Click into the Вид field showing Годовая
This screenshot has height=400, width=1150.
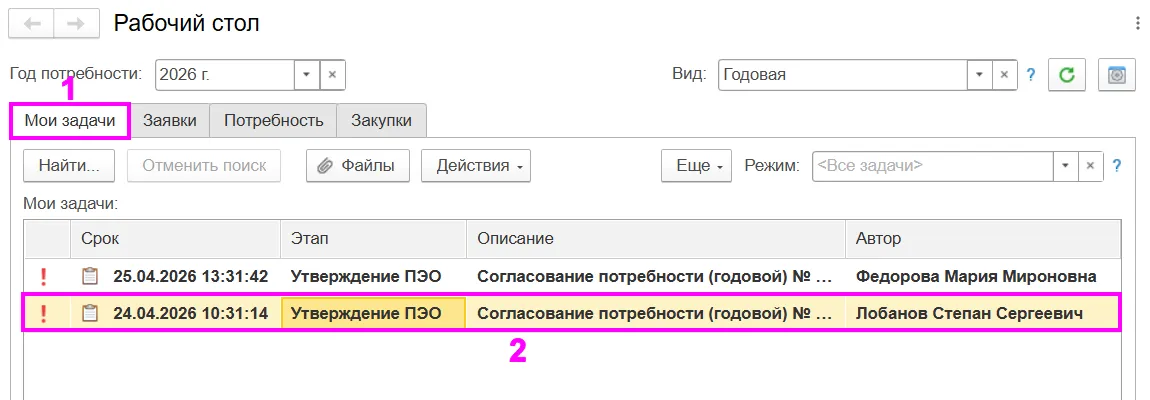click(x=843, y=74)
